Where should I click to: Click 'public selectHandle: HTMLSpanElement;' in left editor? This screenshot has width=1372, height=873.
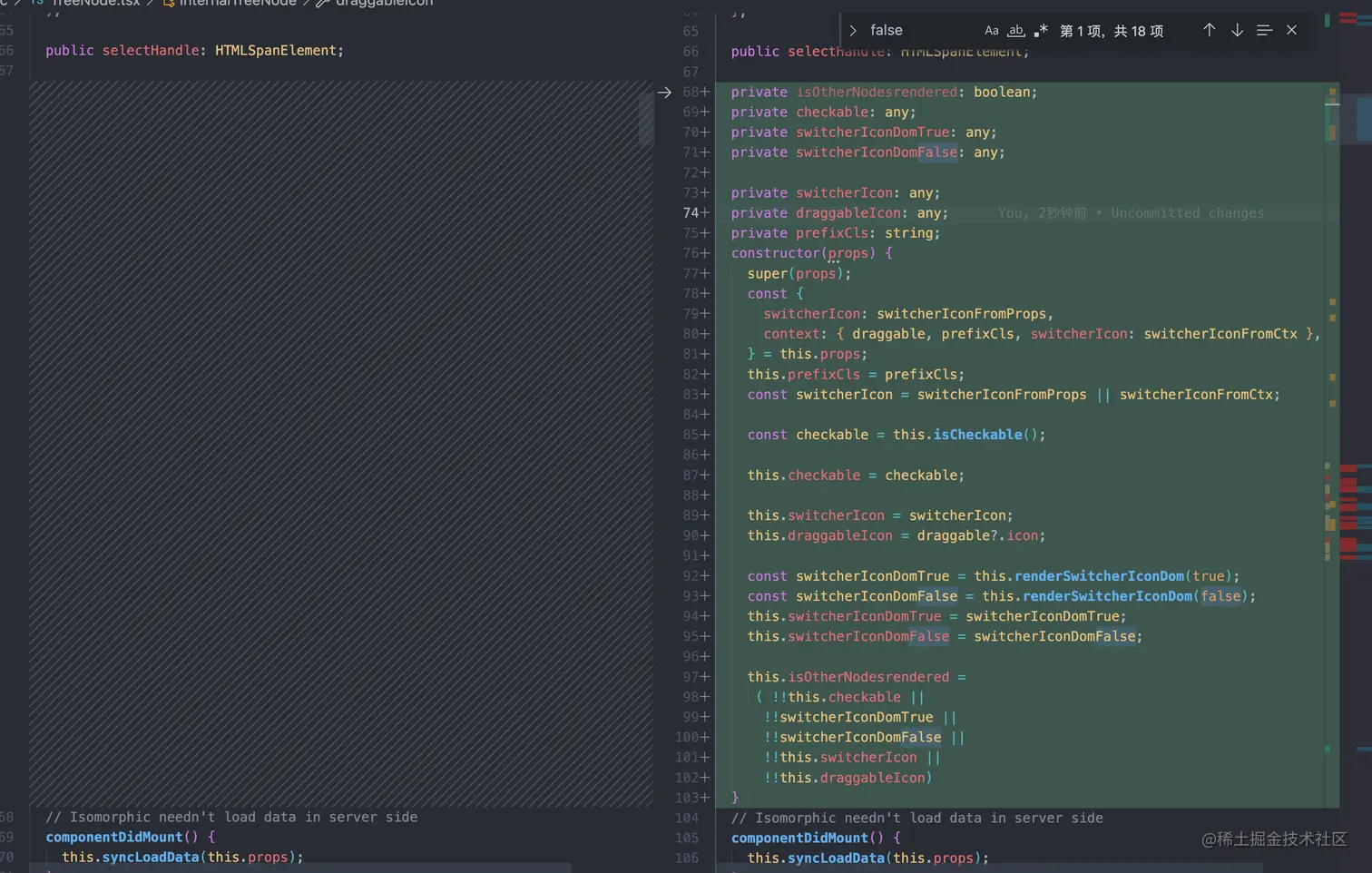[x=195, y=51]
